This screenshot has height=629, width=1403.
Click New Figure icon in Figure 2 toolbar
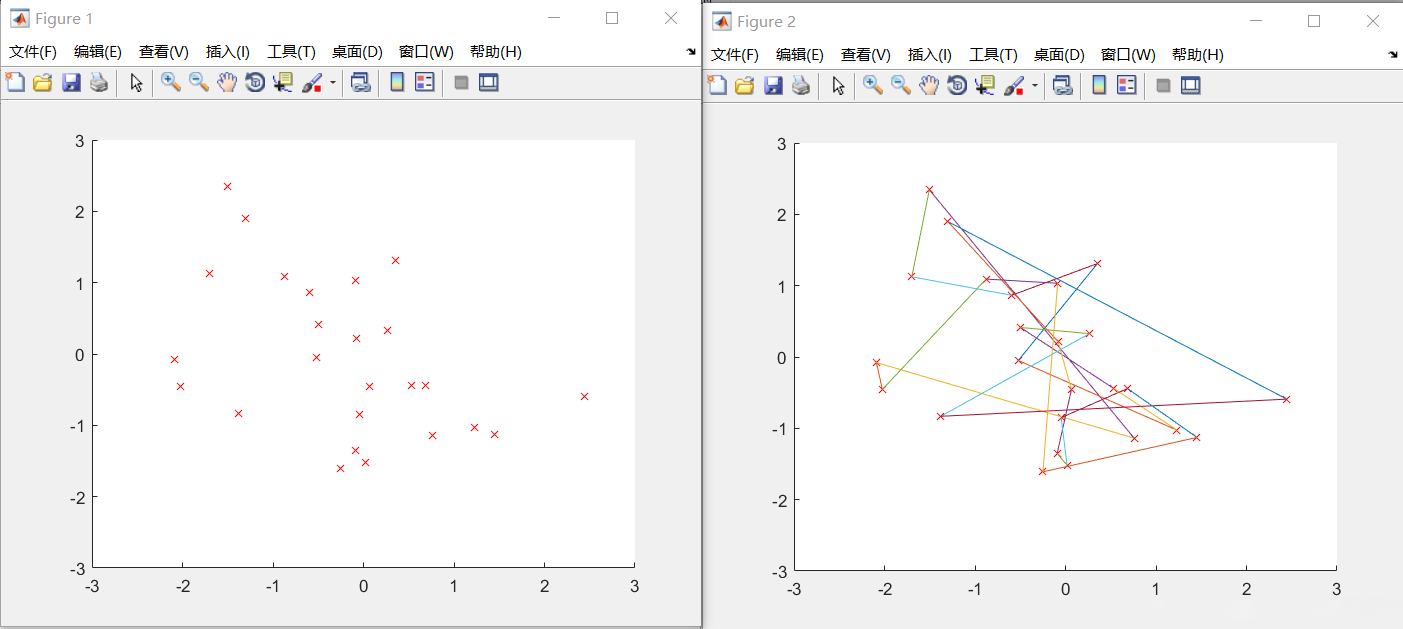click(717, 86)
